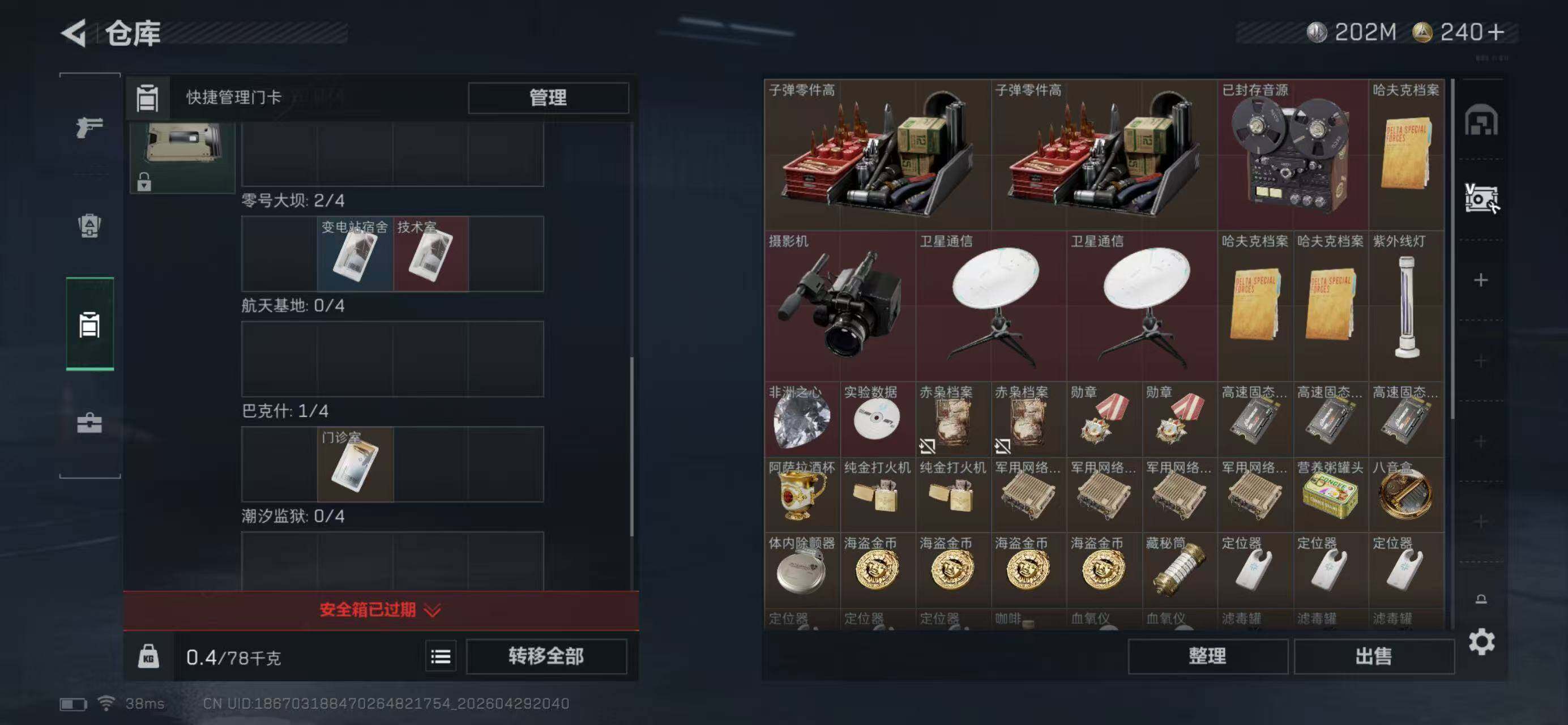This screenshot has width=1568, height=725.
Task: Go back using the arrow beside 仓库
Action: pyautogui.click(x=74, y=33)
